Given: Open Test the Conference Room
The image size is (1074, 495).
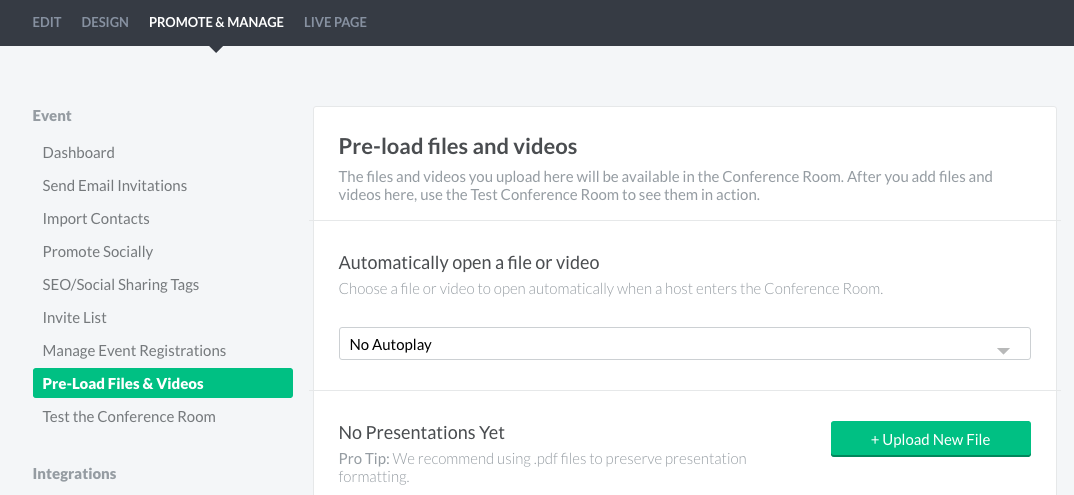Looking at the screenshot, I should coord(129,416).
